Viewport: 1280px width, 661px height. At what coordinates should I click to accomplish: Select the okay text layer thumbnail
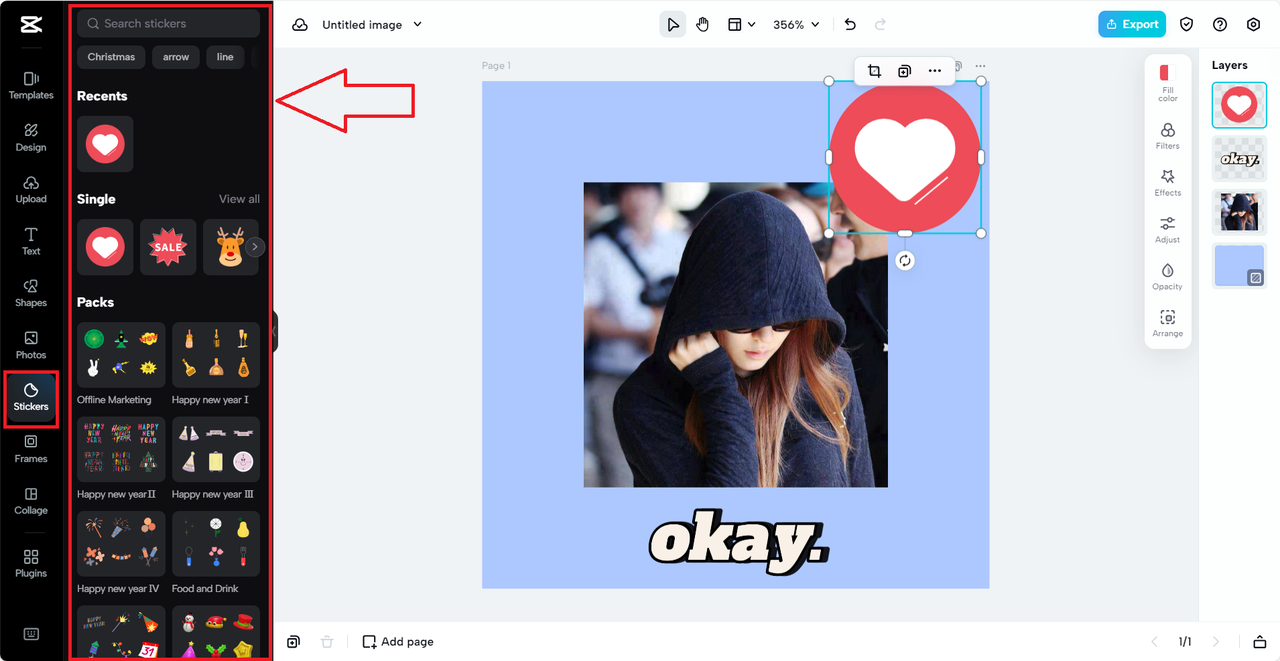(x=1239, y=159)
